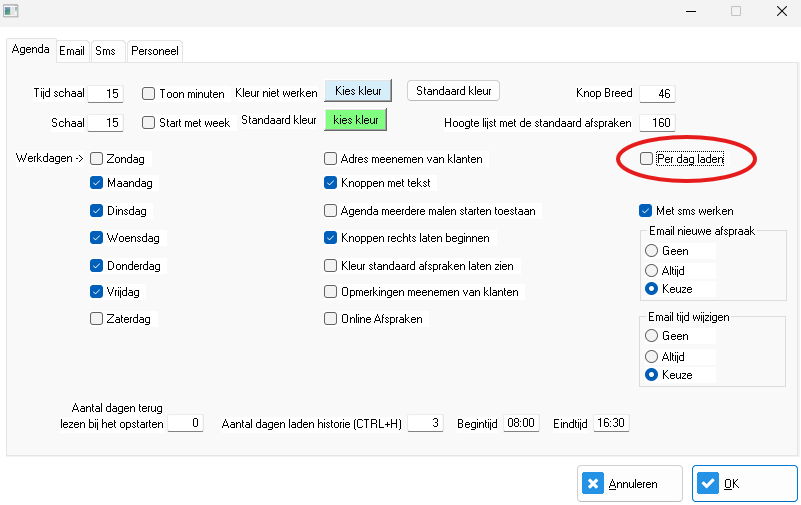
Task: Click the Annuleren button with X icon
Action: click(x=630, y=483)
